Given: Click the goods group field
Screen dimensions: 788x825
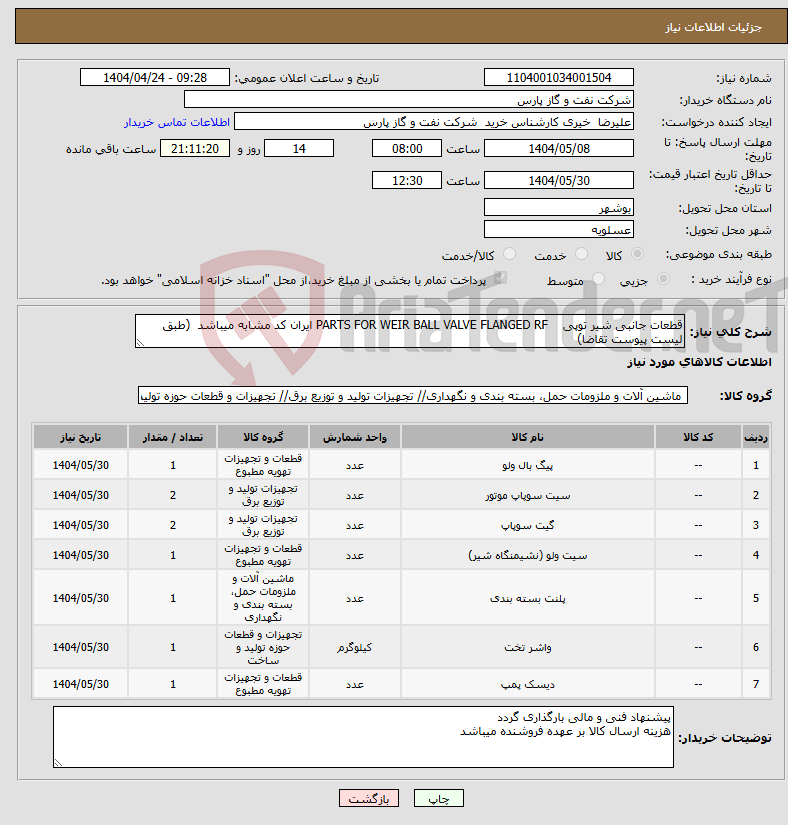Looking at the screenshot, I should click(x=413, y=396).
